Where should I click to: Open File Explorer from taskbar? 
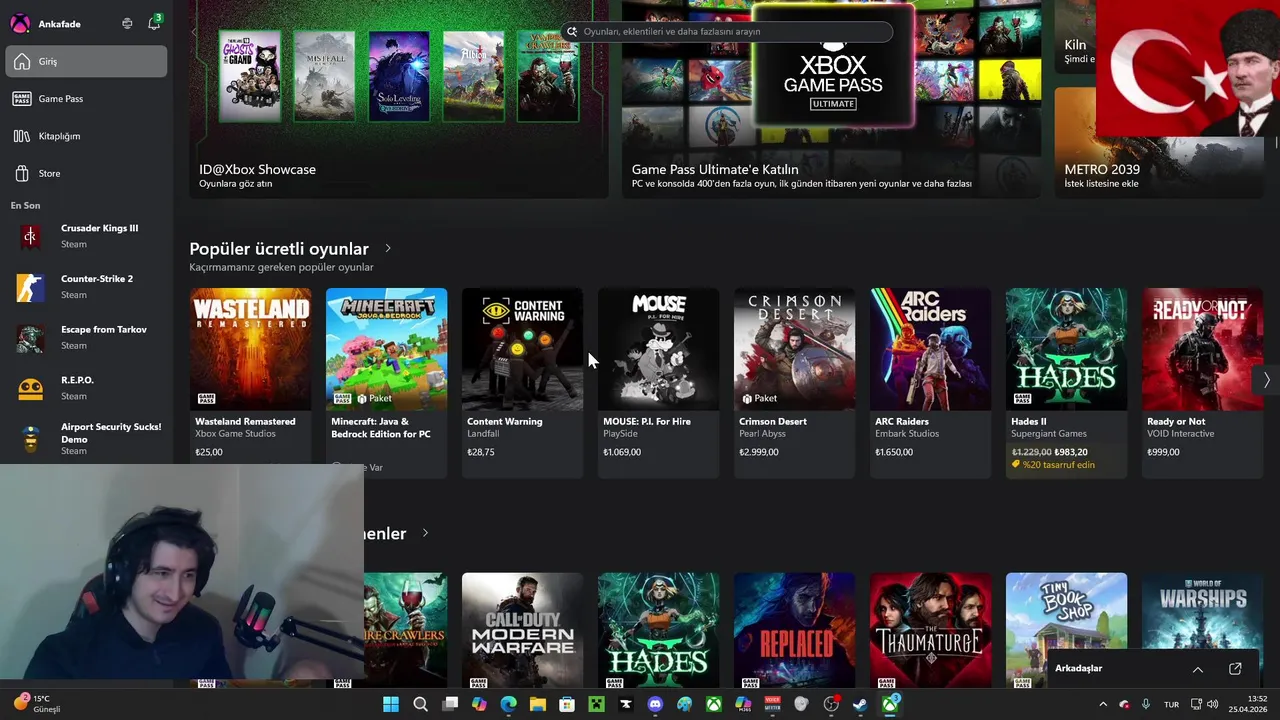click(x=538, y=704)
